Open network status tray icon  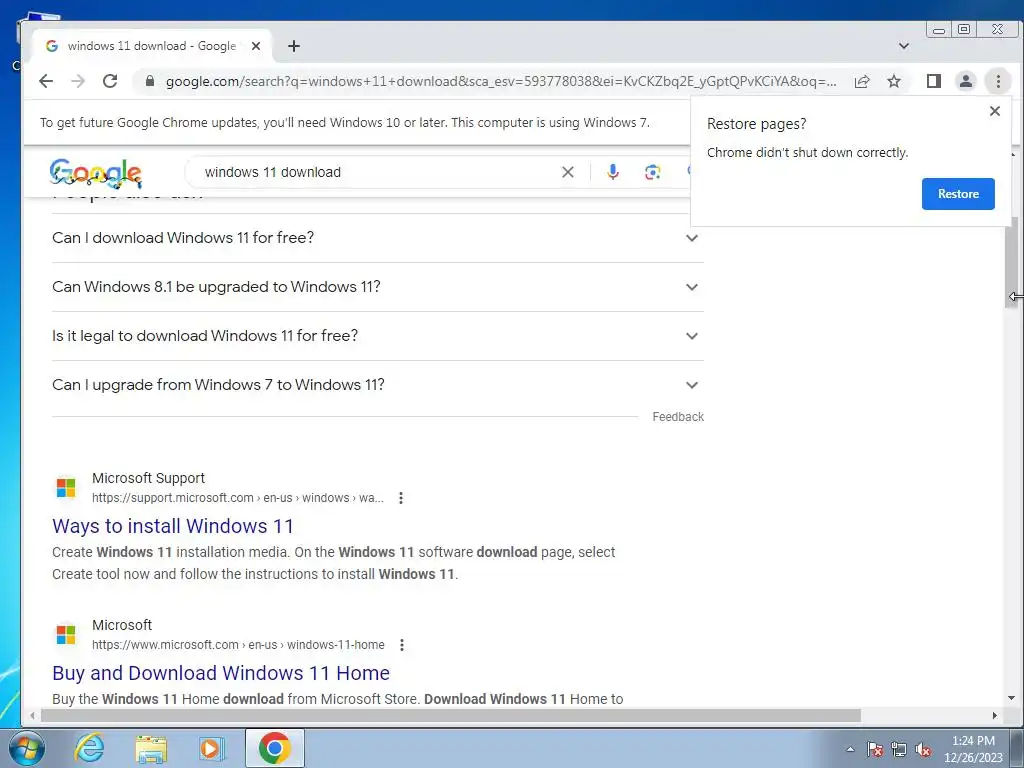[899, 749]
